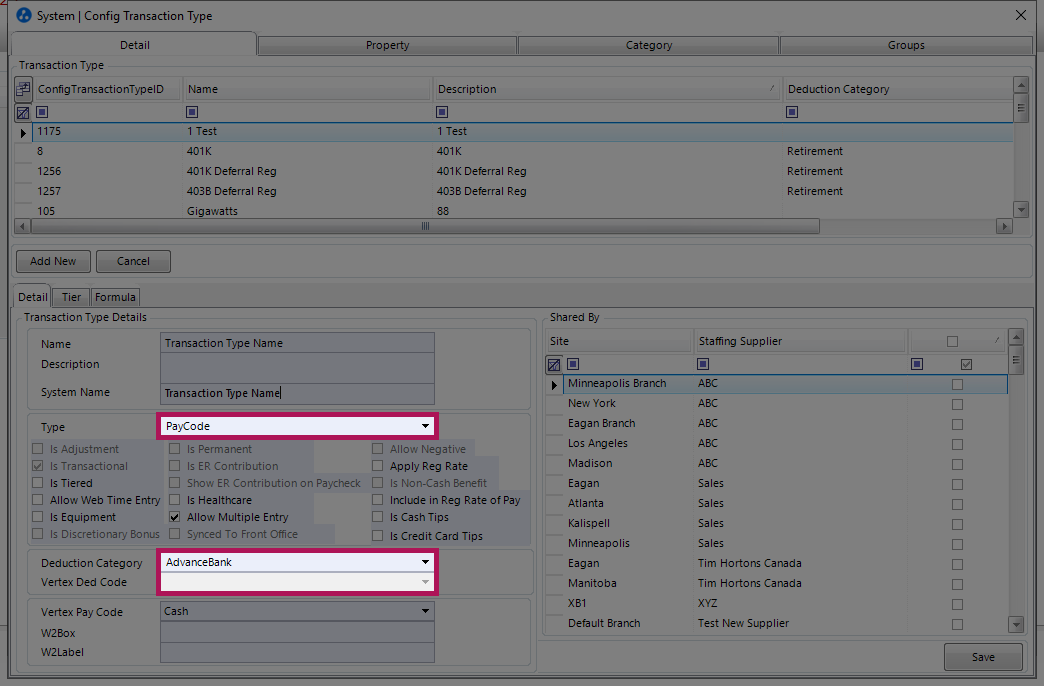Viewport: 1044px width, 686px height.
Task: Uncheck Allow Multiple Entry checkbox
Action: click(174, 517)
